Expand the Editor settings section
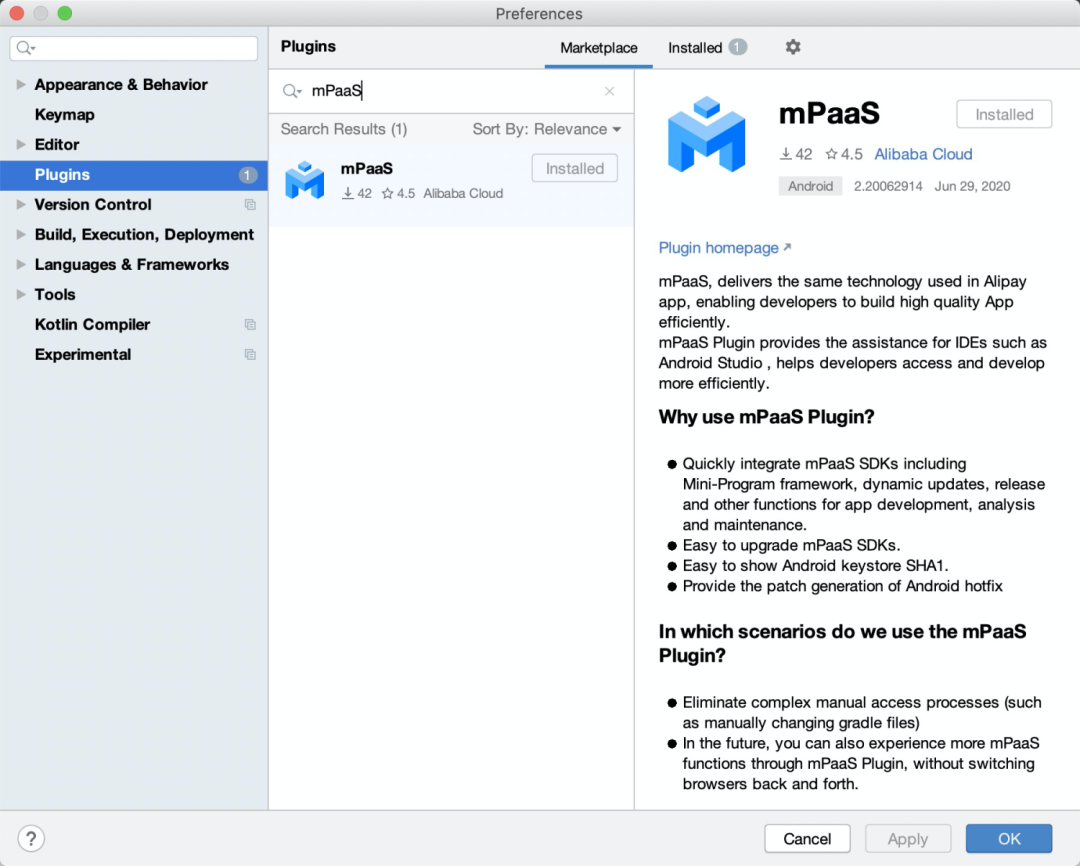This screenshot has height=866, width=1080. point(21,145)
